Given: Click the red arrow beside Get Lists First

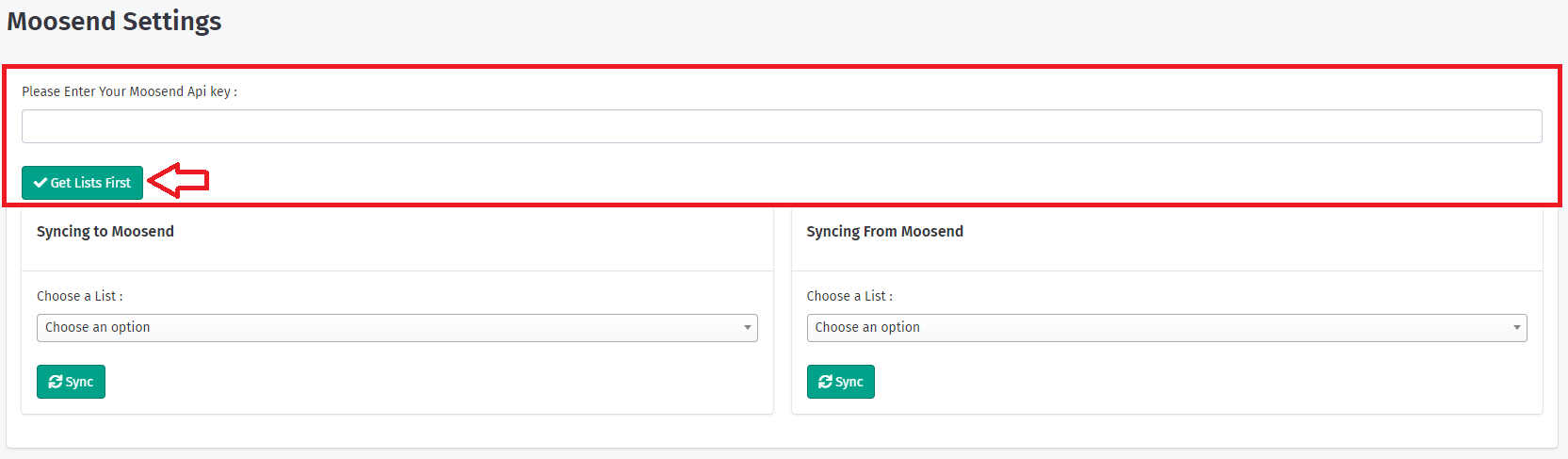Looking at the screenshot, I should pos(179,180).
